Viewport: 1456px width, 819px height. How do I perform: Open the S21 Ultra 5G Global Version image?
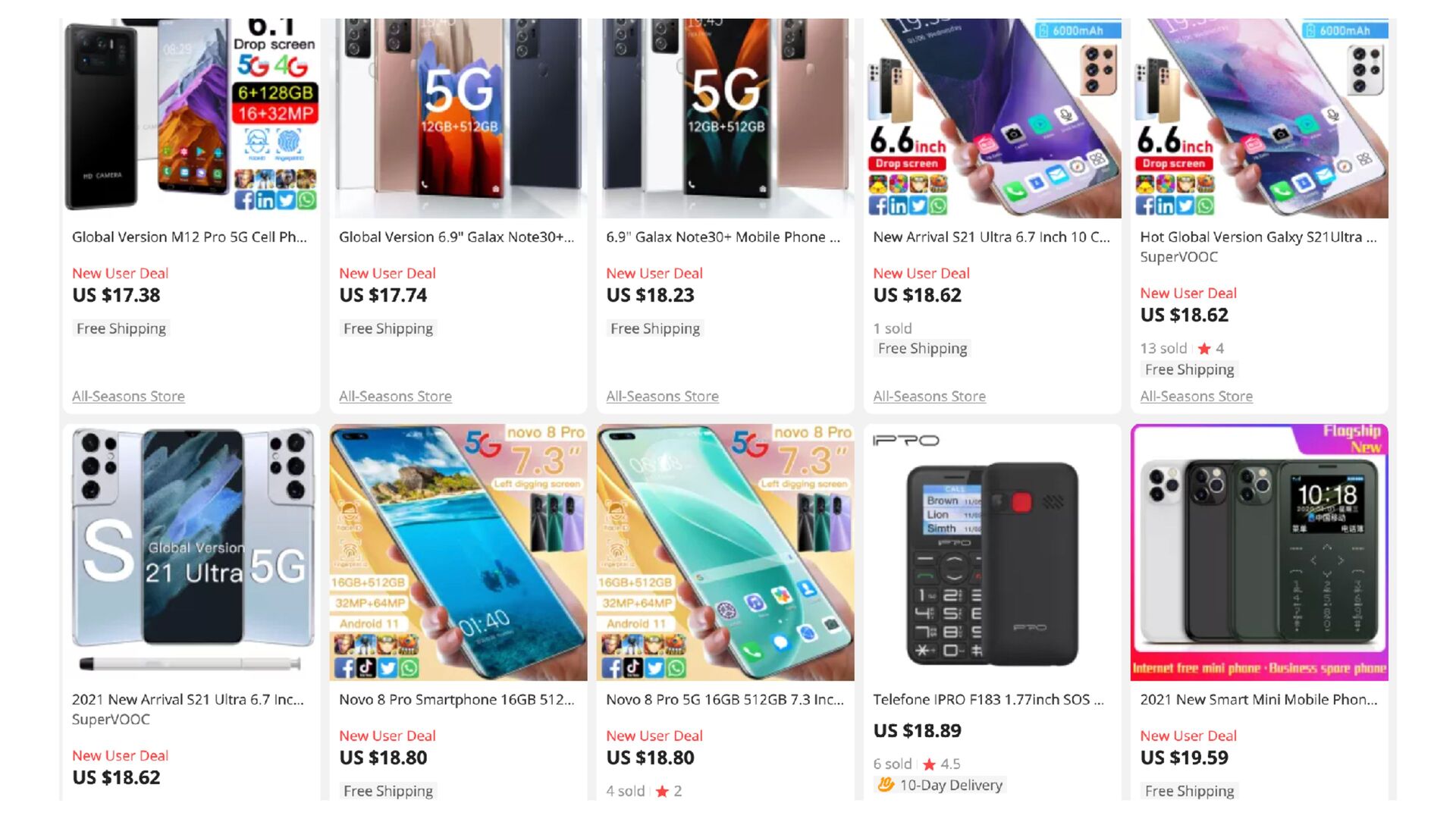pyautogui.click(x=191, y=552)
